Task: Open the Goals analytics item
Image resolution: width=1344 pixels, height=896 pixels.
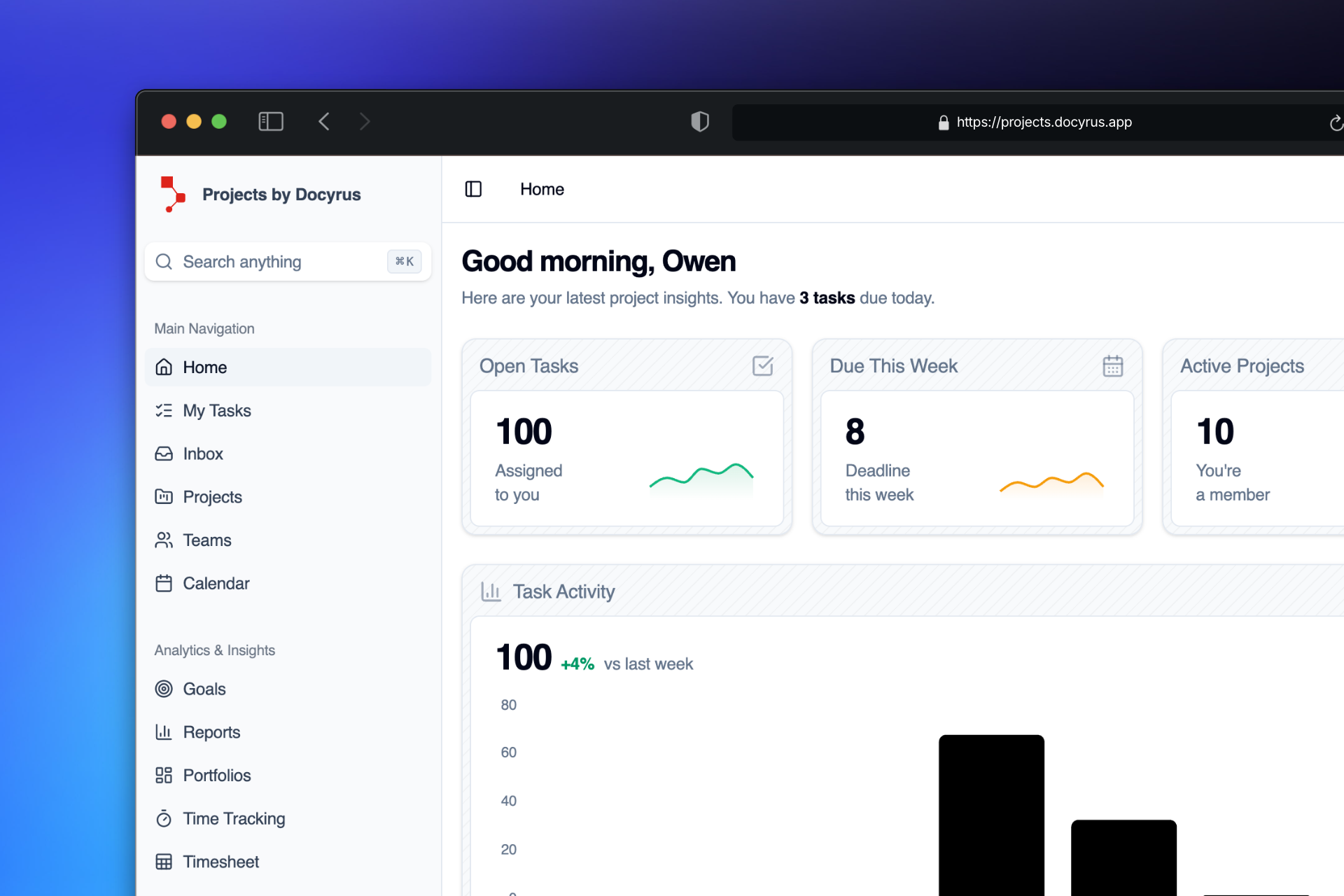Action: pyautogui.click(x=204, y=689)
